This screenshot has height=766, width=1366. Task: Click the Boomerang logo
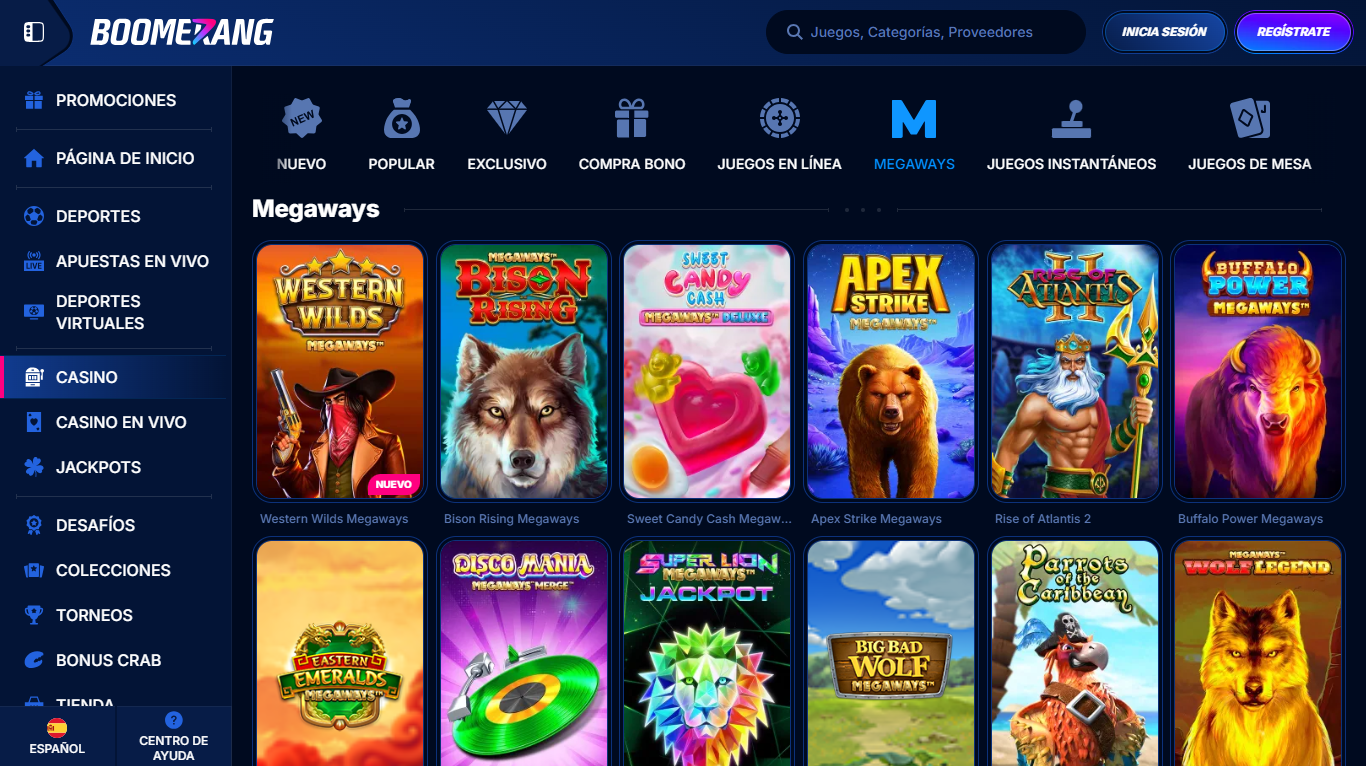point(182,32)
